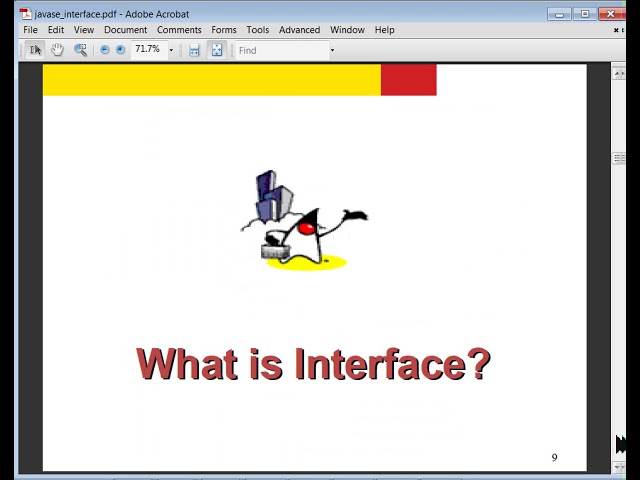Screen dimensions: 640x480
Task: Enable scrolling pages fit-width view
Action: (194, 50)
